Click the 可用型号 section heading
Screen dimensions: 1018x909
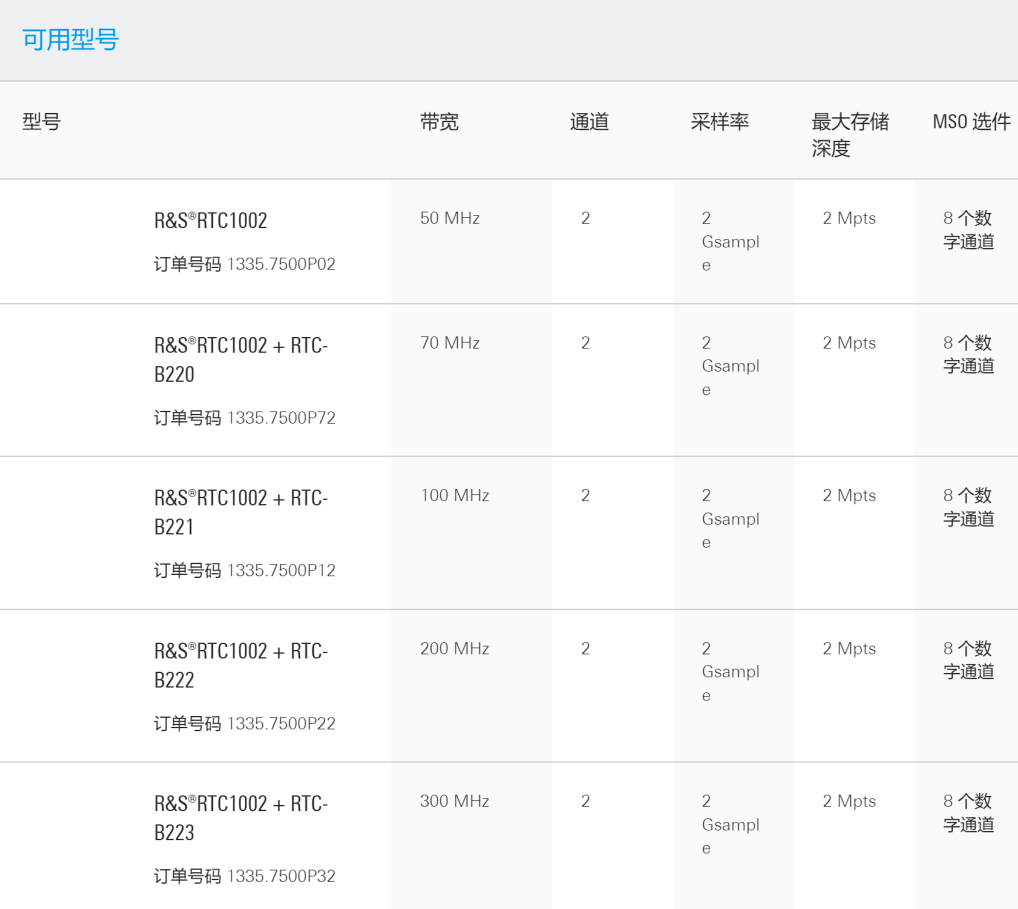70,40
